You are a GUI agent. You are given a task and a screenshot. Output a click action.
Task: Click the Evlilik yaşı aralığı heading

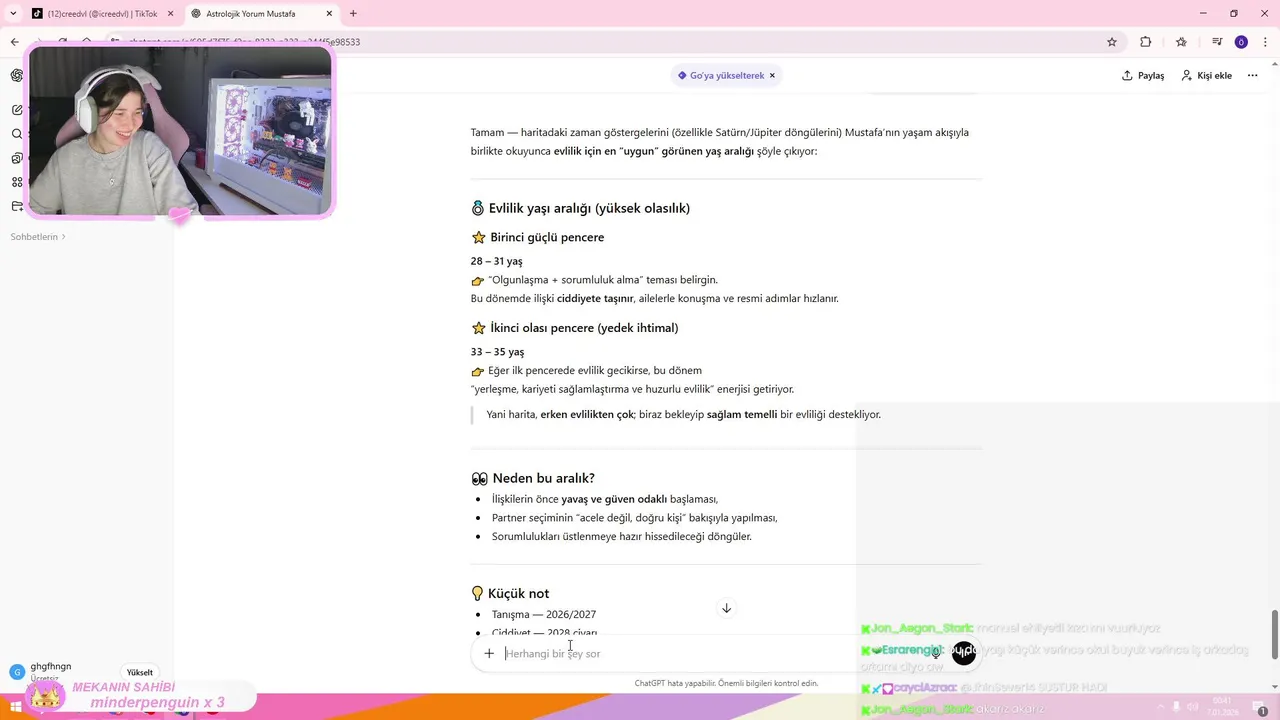589,208
